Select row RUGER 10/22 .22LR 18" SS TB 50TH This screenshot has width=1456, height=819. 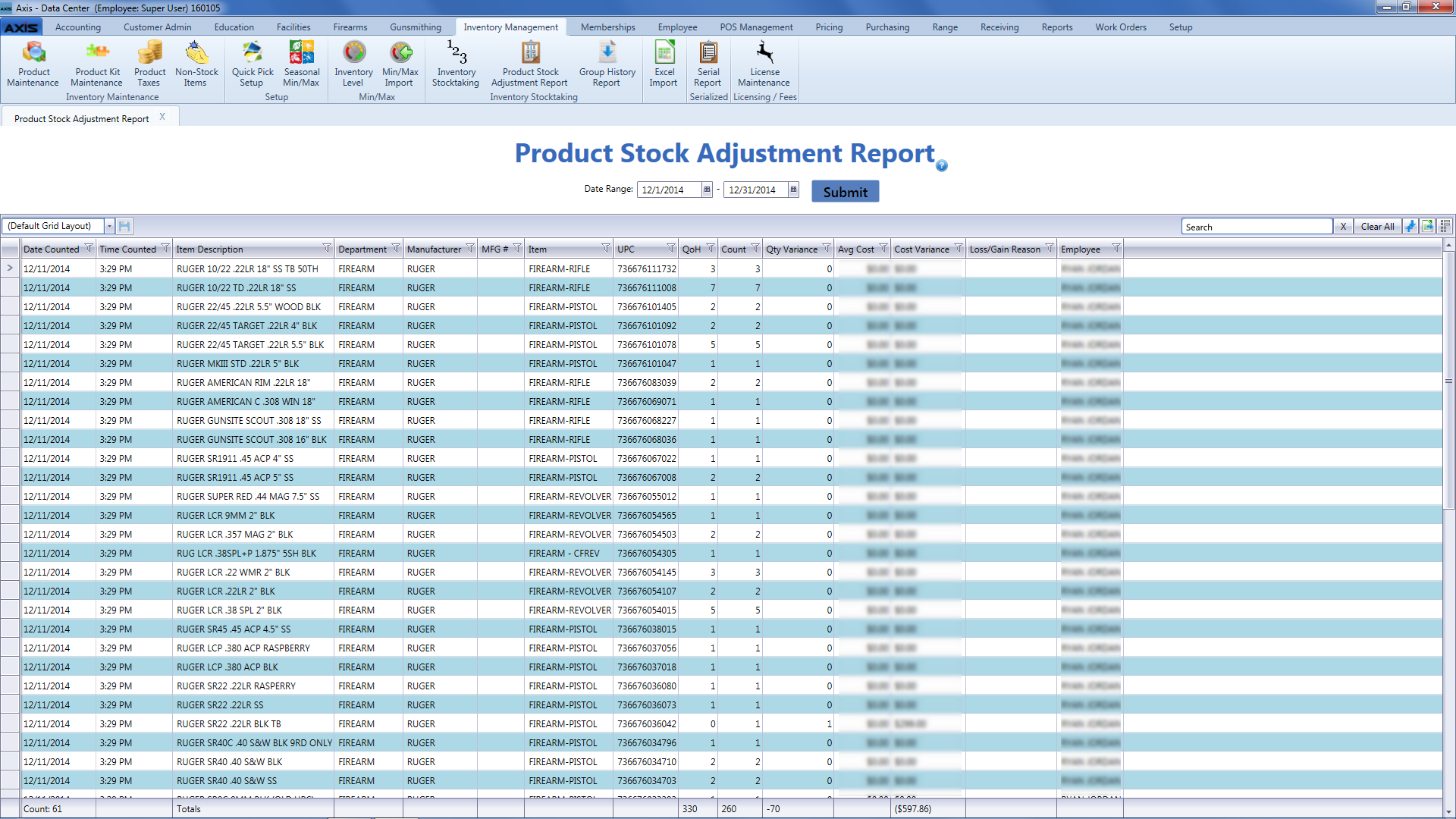point(720,268)
